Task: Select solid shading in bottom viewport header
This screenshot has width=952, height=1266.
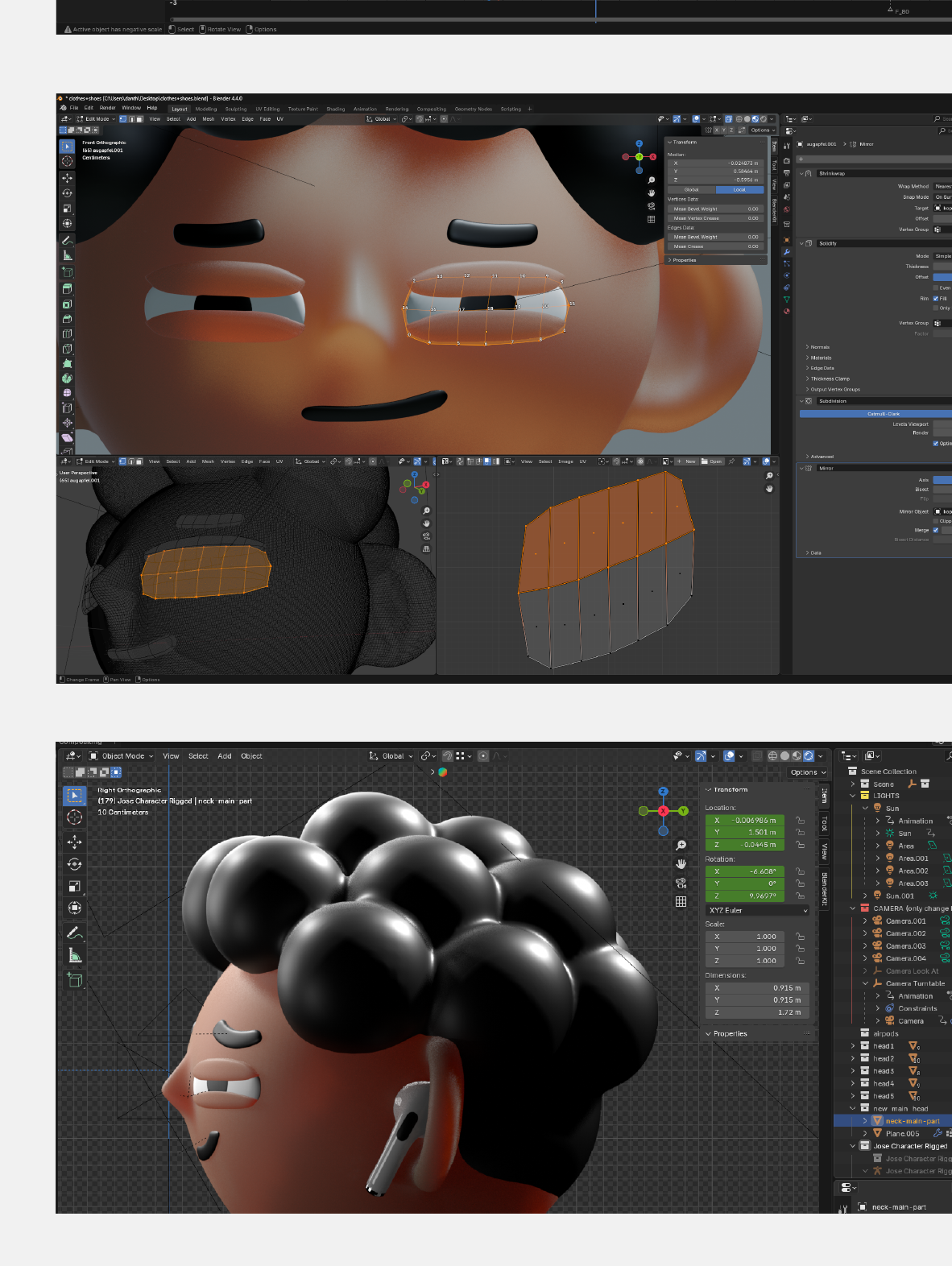Action: tap(784, 756)
